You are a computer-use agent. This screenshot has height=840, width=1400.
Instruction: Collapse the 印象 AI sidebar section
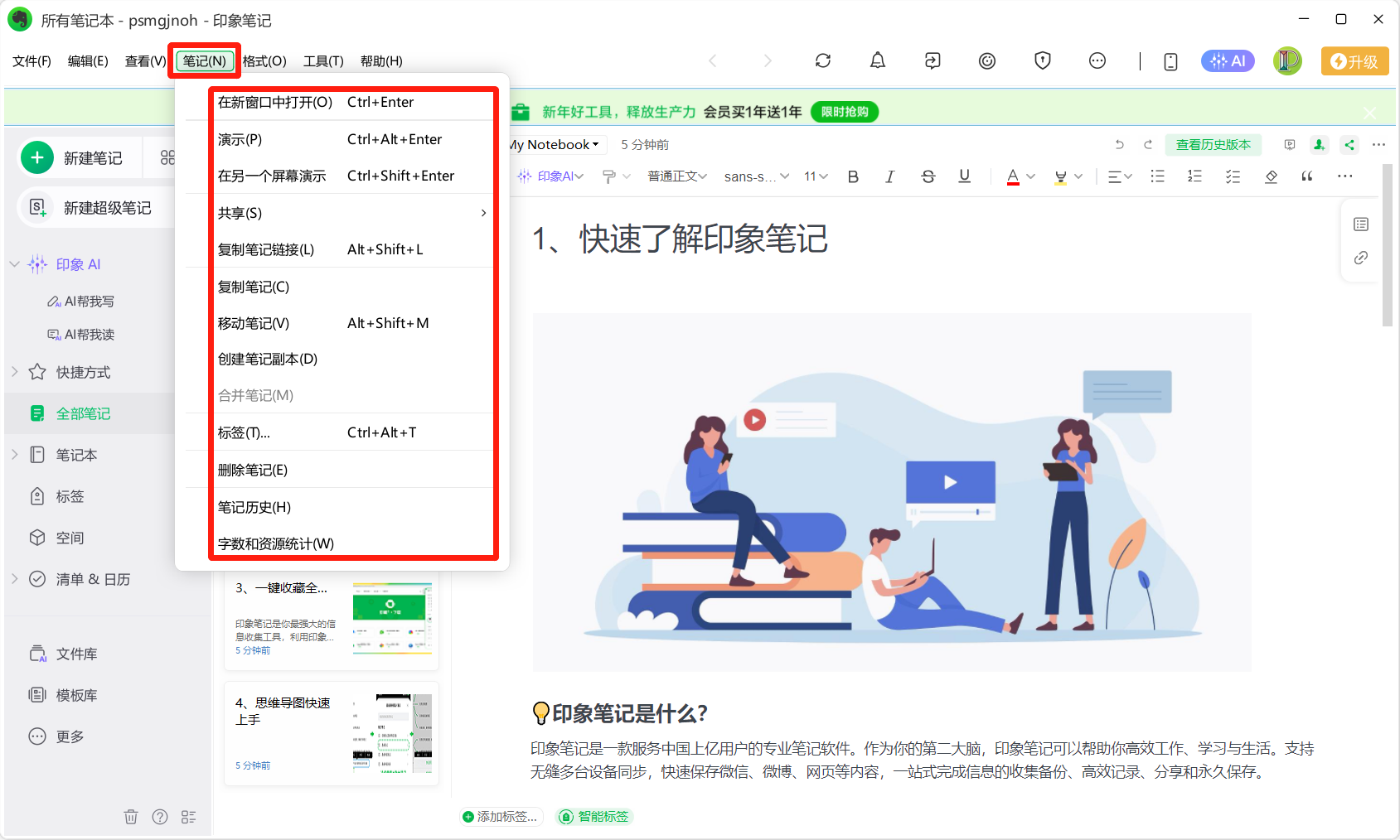[15, 264]
